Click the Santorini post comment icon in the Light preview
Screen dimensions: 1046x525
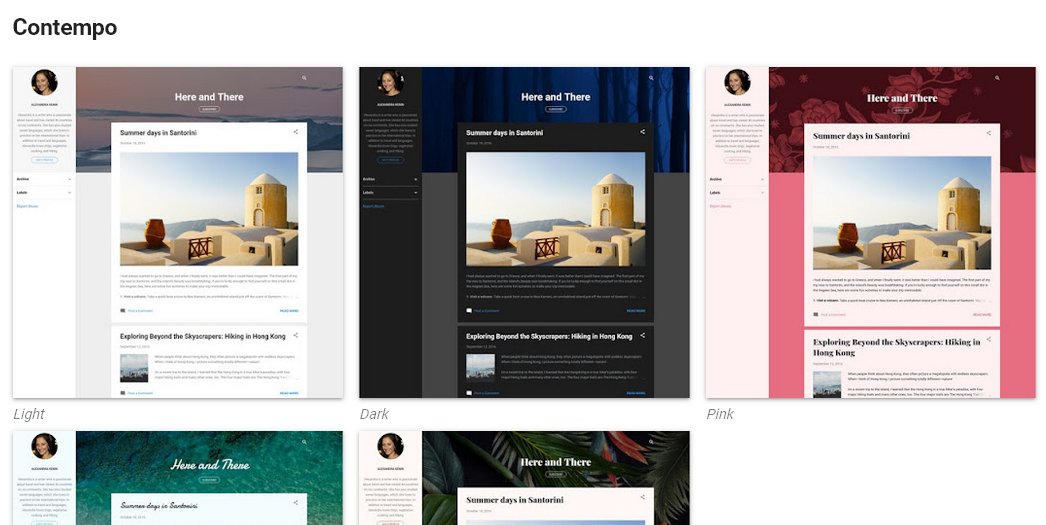[x=123, y=311]
